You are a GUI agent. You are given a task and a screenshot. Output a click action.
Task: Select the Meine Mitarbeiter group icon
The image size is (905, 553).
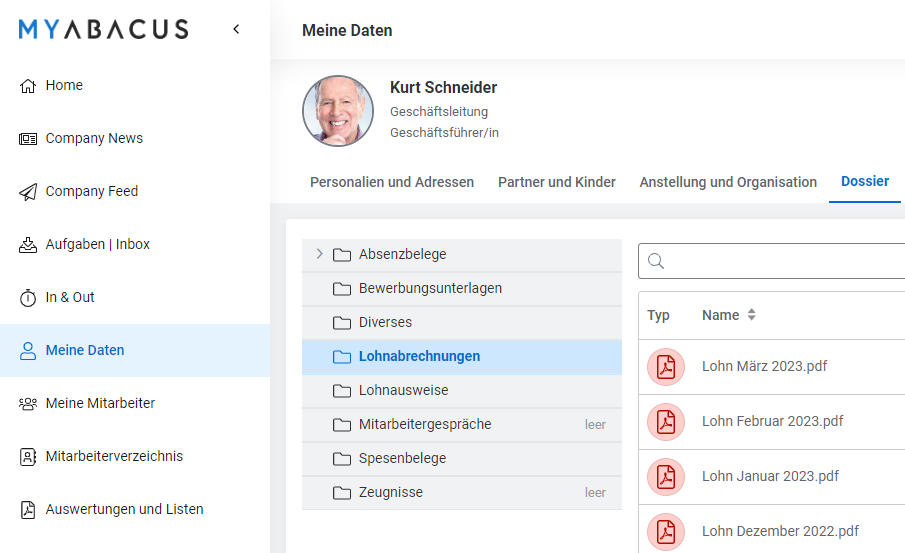tap(28, 404)
